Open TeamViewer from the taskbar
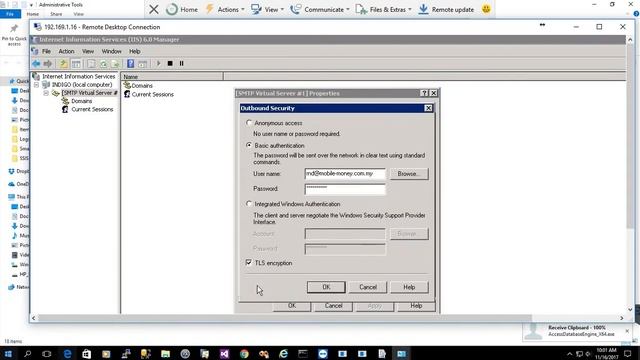The image size is (640, 360). (x=322, y=353)
